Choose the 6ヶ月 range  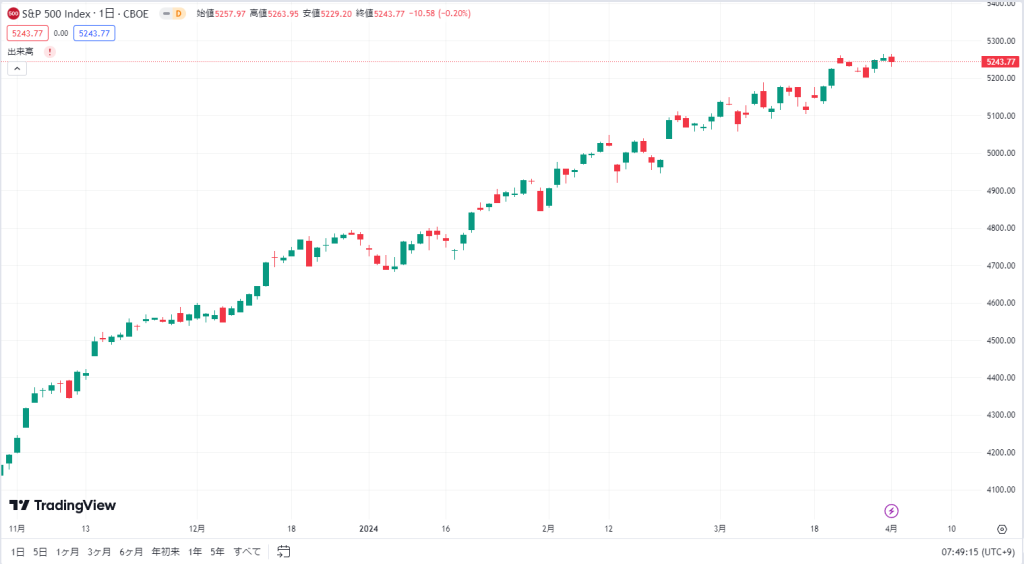coord(131,552)
